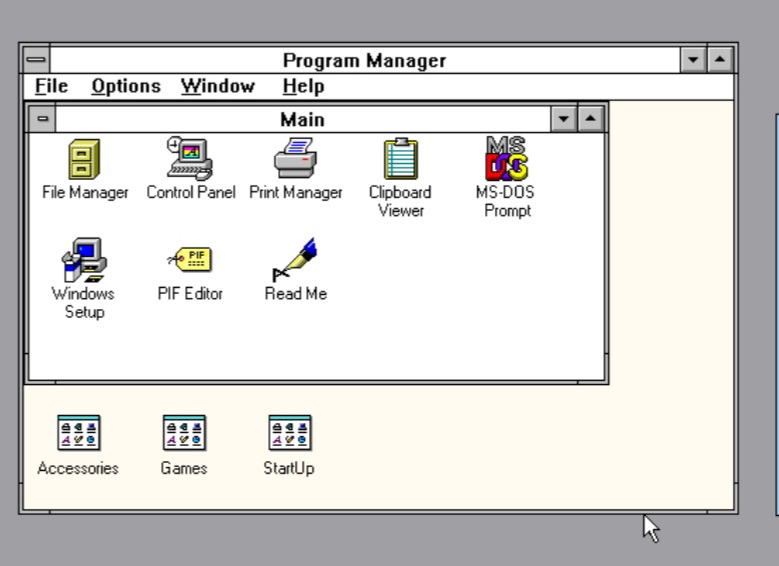Click the Games label text
This screenshot has height=566, width=779.
tap(184, 468)
